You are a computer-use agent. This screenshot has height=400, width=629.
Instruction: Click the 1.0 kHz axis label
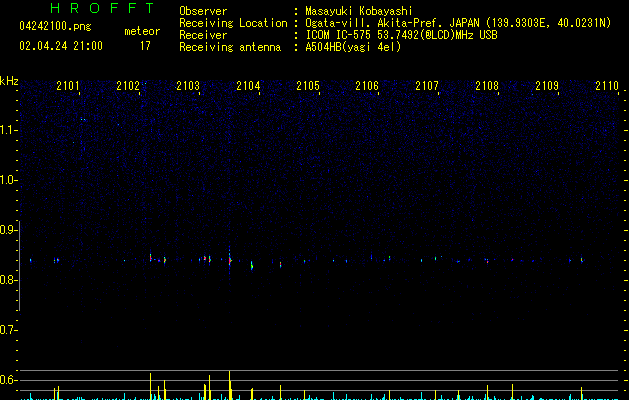click(x=8, y=180)
